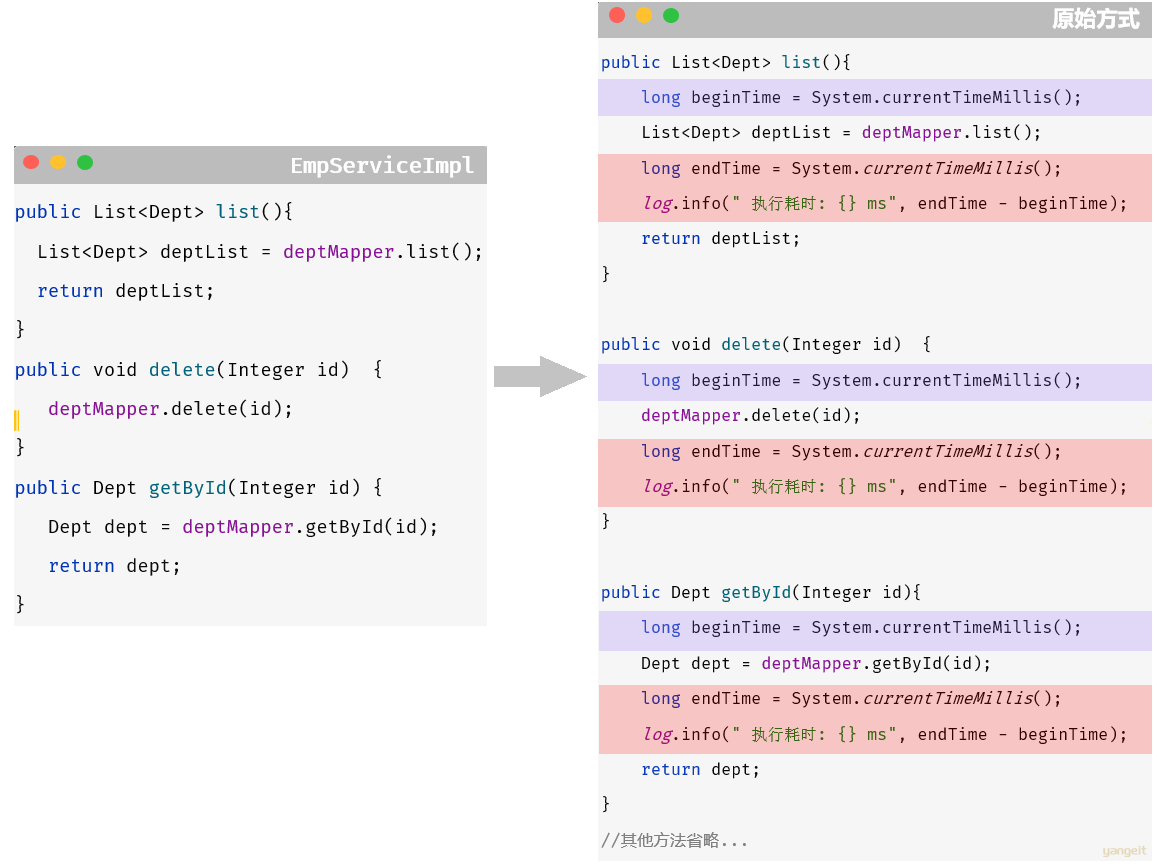Click the EmpServiceImpl window title
Viewport: 1157px width, 867px height.
click(x=382, y=165)
